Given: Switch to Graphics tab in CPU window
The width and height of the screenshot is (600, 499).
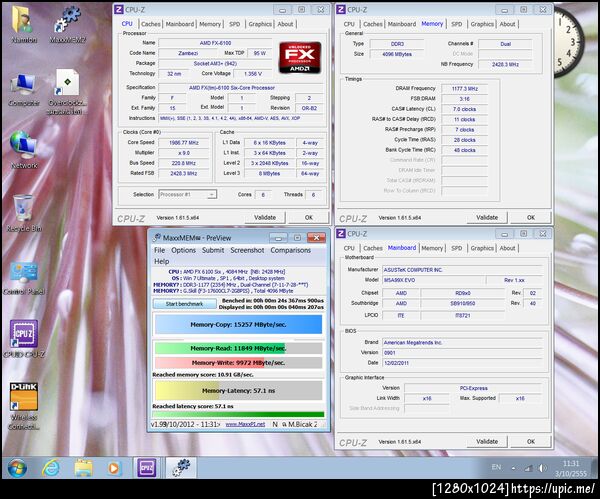Looking at the screenshot, I should [x=260, y=24].
